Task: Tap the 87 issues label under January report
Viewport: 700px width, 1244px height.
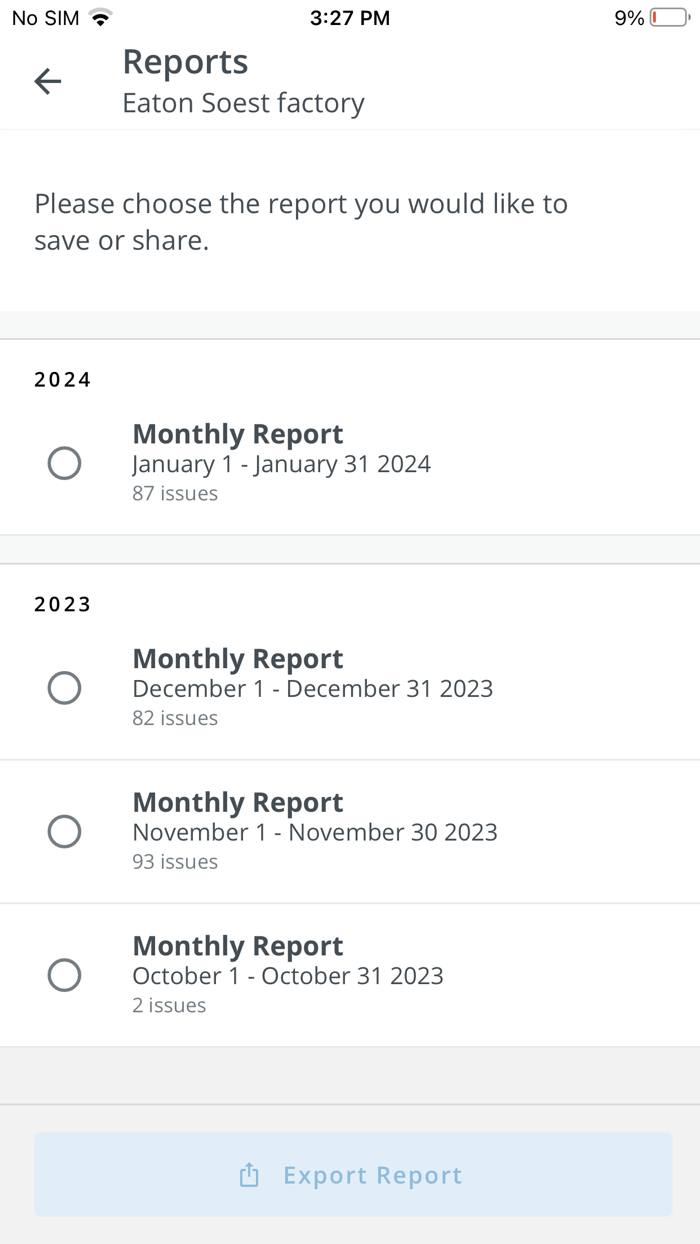Action: (176, 493)
